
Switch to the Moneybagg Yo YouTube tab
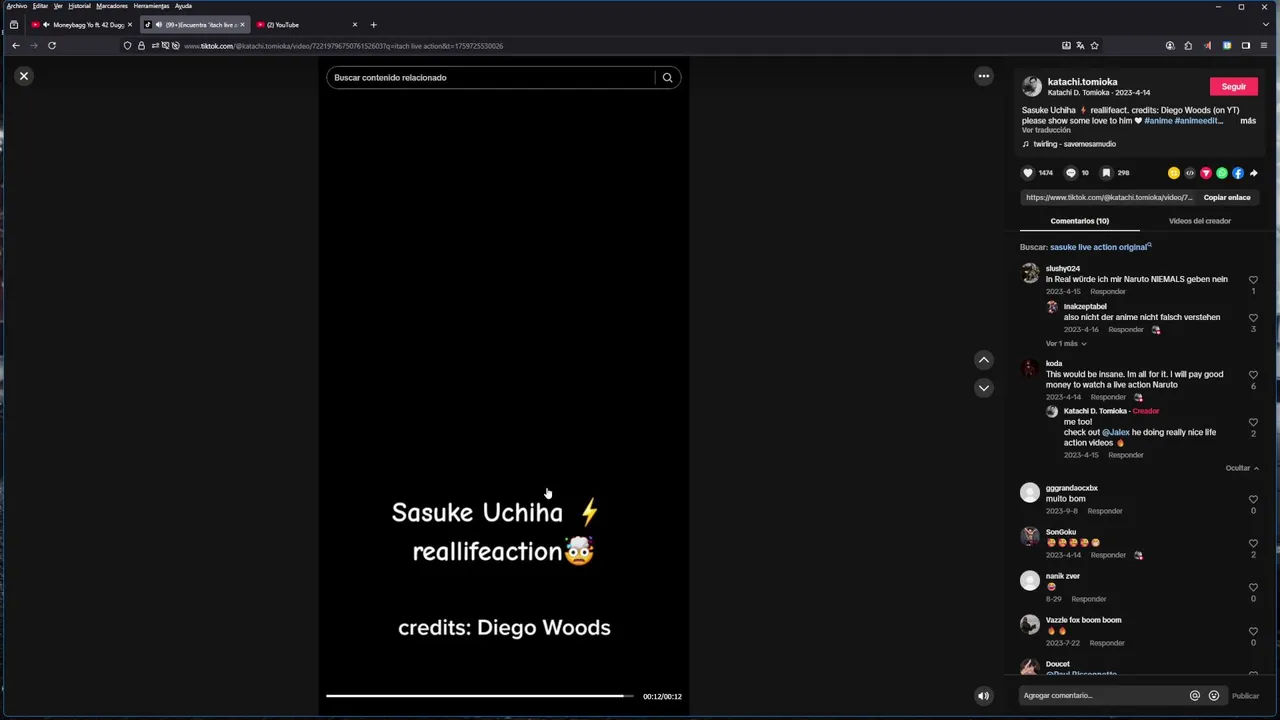[82, 25]
